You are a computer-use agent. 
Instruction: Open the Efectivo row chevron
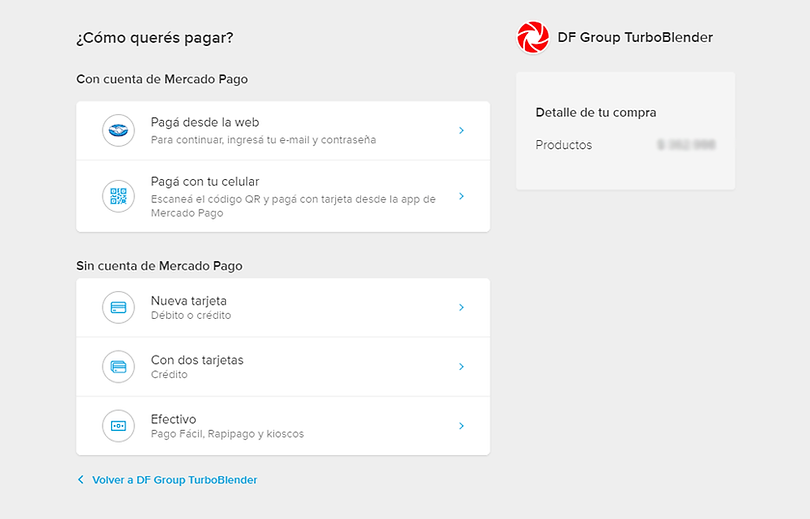(461, 426)
